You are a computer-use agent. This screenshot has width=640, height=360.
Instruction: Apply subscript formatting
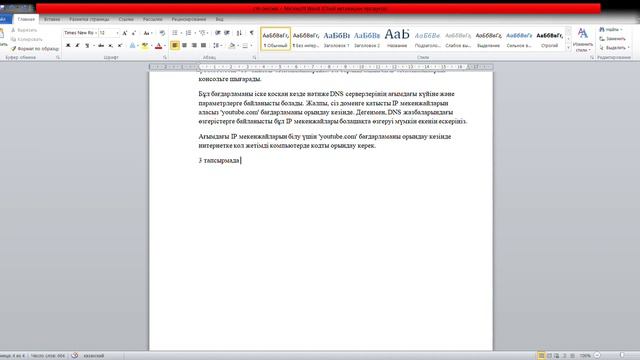pyautogui.click(x=110, y=46)
